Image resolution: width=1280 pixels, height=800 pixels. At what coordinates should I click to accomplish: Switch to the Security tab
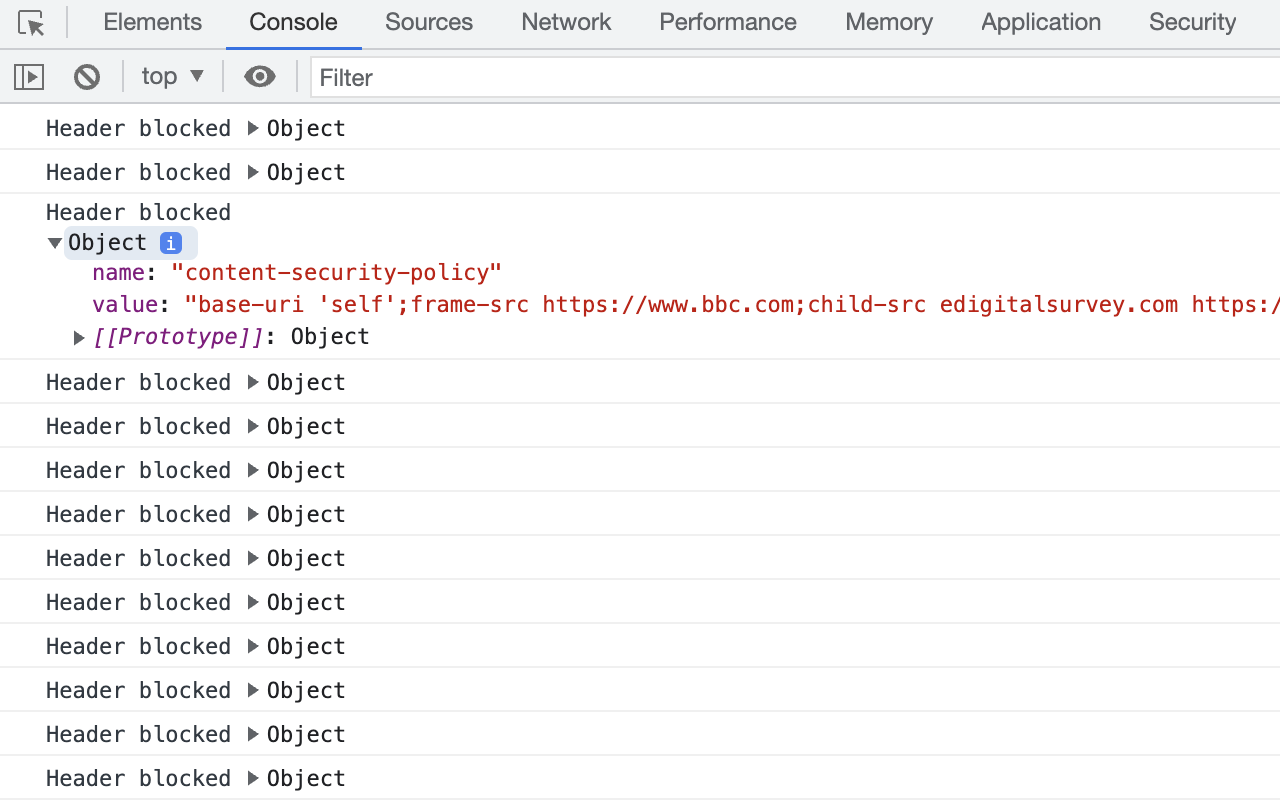coord(1192,22)
